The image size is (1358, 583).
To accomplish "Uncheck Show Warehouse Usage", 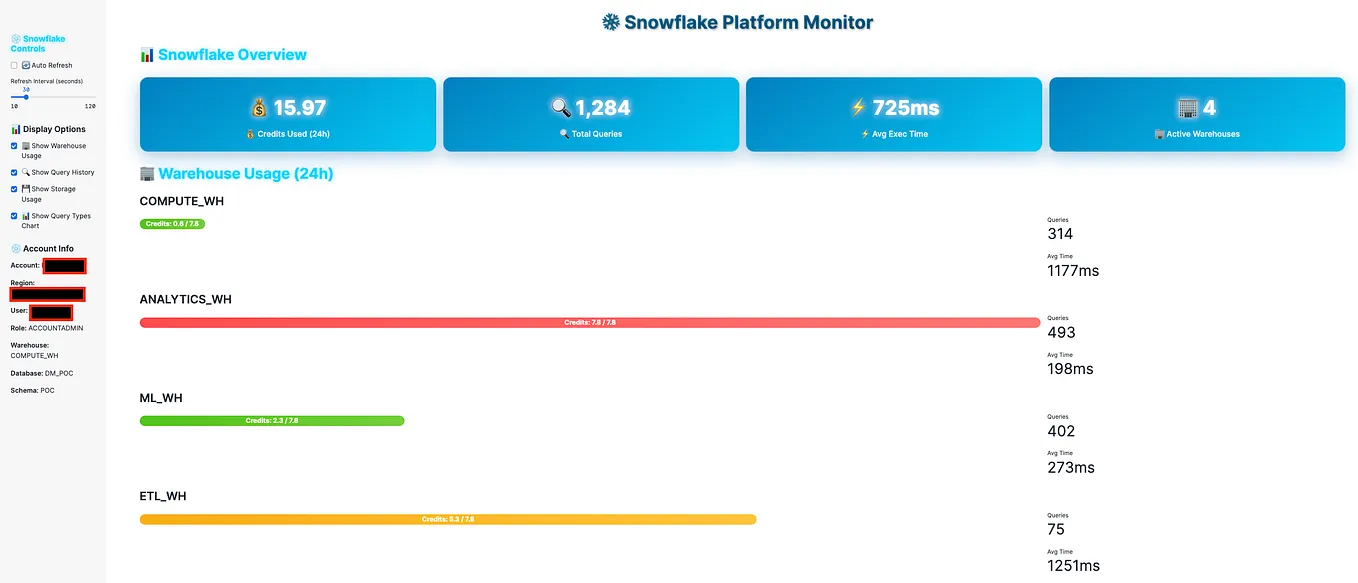I will [13, 146].
